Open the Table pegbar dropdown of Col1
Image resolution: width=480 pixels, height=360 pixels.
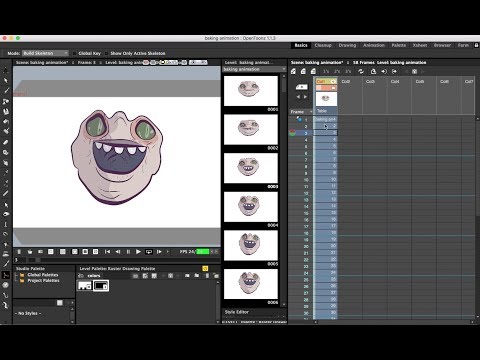coord(326,111)
